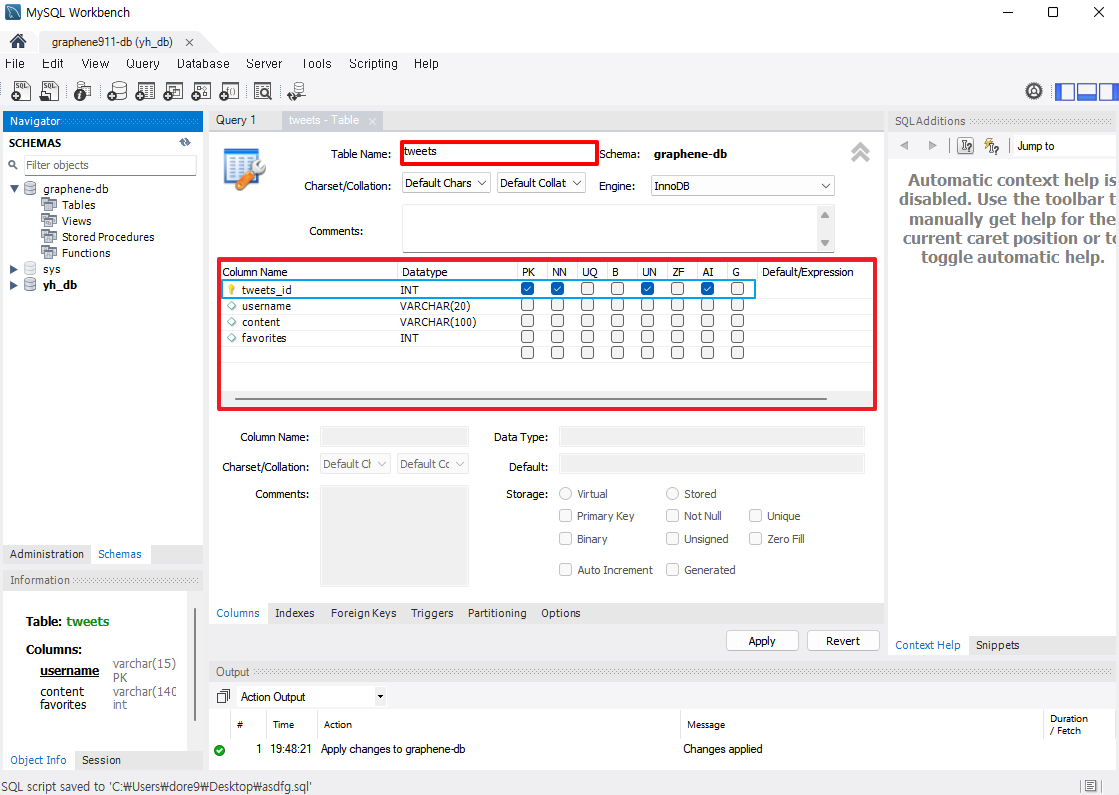Image resolution: width=1119 pixels, height=795 pixels.
Task: Click the Revert button
Action: click(843, 641)
